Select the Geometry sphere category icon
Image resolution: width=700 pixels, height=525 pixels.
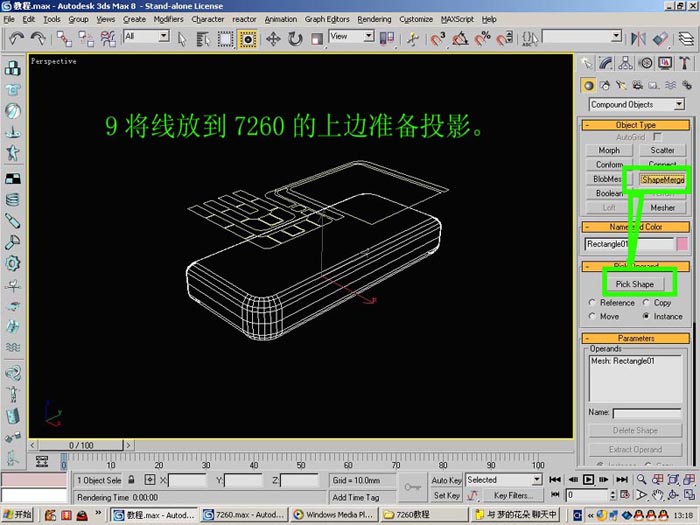(589, 85)
